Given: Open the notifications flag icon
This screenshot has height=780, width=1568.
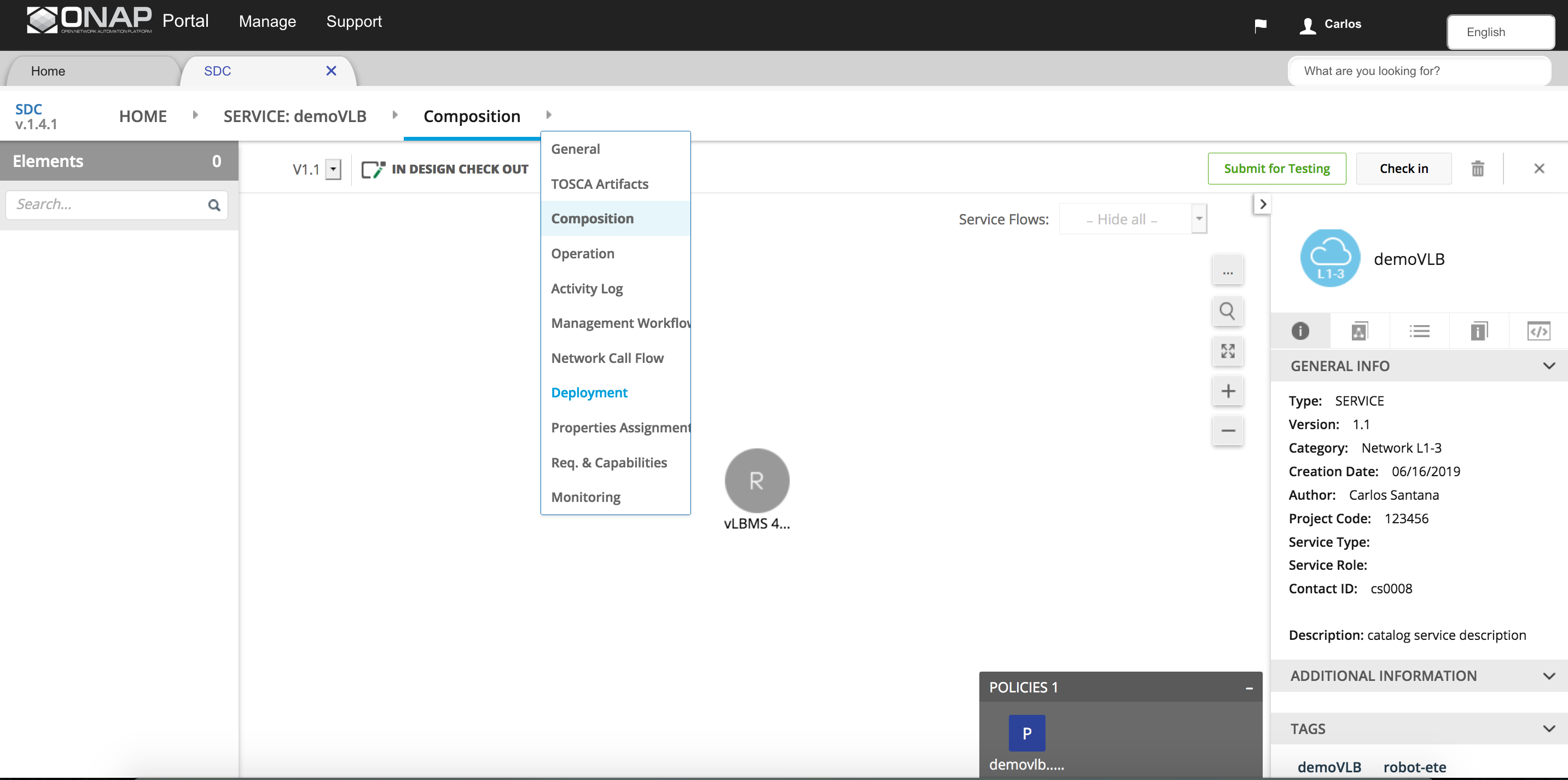Looking at the screenshot, I should point(1261,25).
